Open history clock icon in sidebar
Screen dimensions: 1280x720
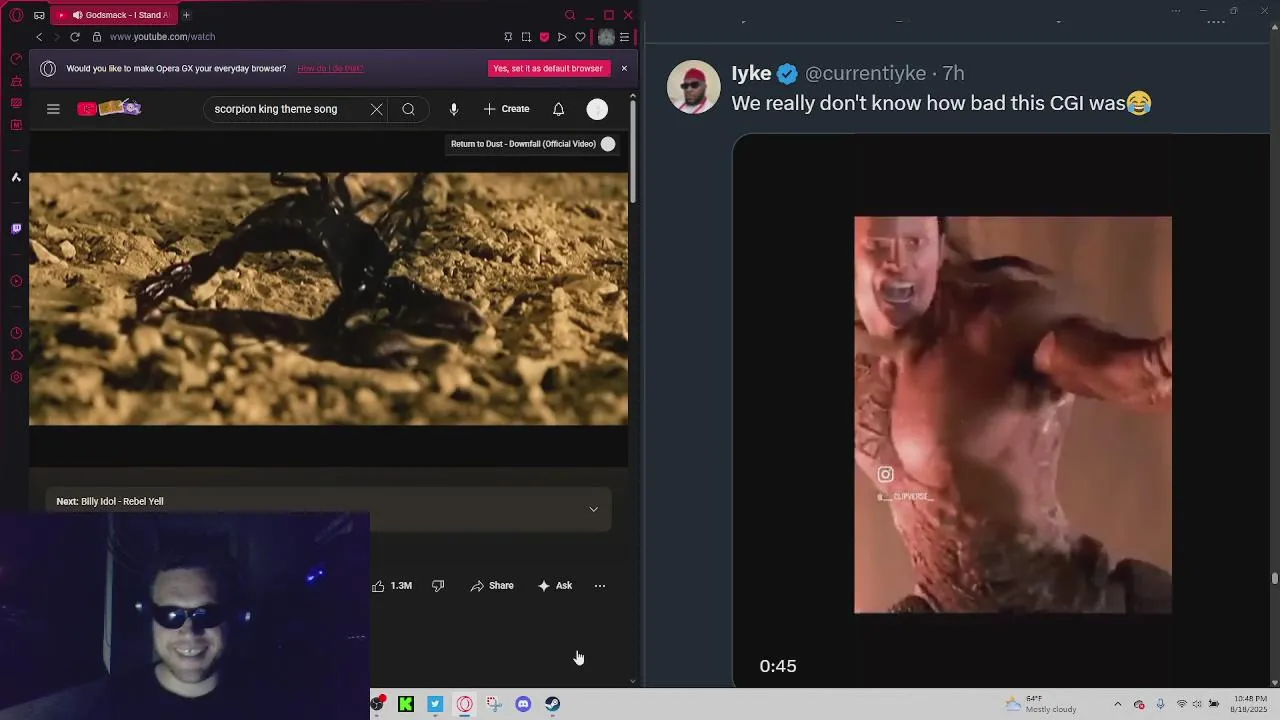[x=16, y=333]
